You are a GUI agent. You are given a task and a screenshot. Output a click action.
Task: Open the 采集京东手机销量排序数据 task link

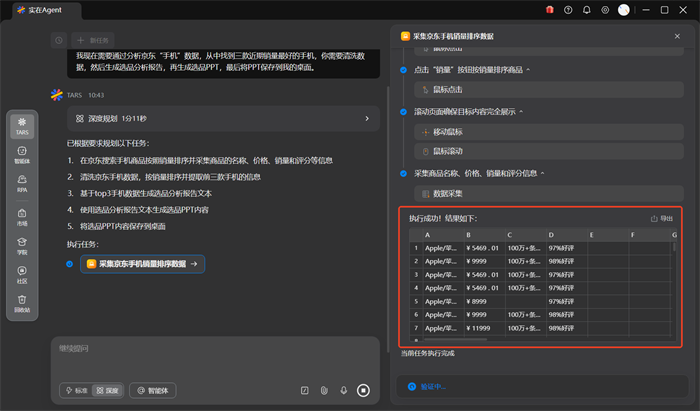point(144,264)
